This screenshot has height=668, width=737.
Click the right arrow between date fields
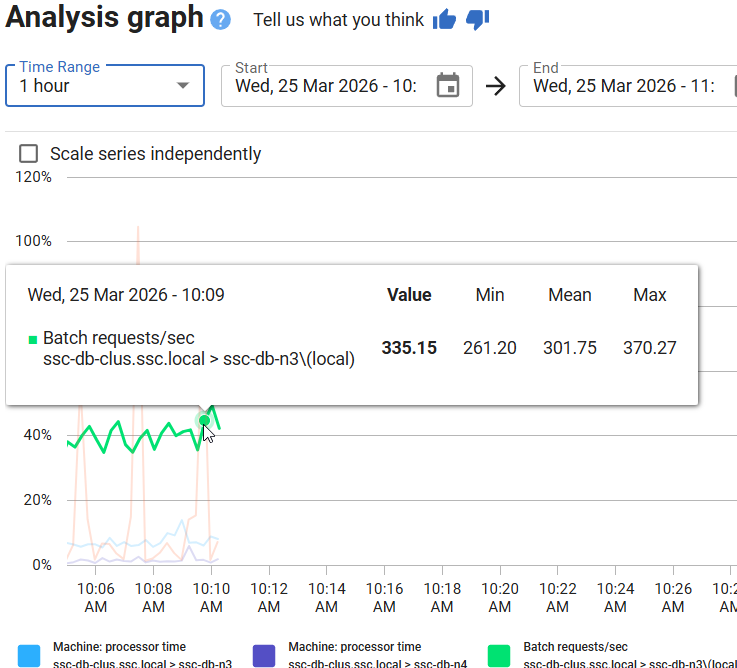(495, 85)
